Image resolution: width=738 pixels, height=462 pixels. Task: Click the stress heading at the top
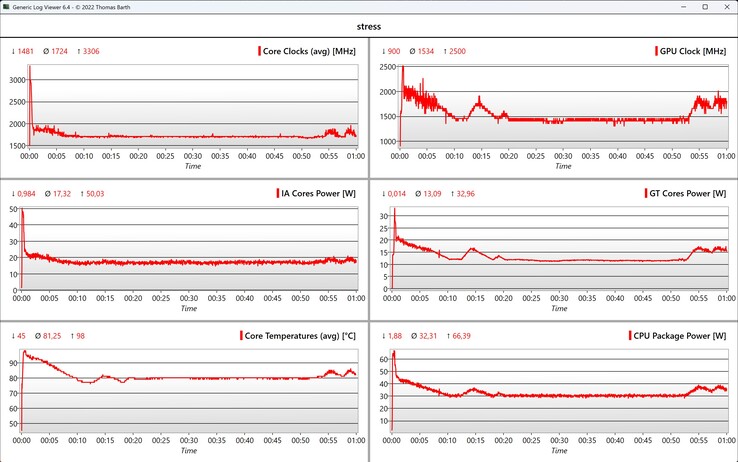coord(368,27)
